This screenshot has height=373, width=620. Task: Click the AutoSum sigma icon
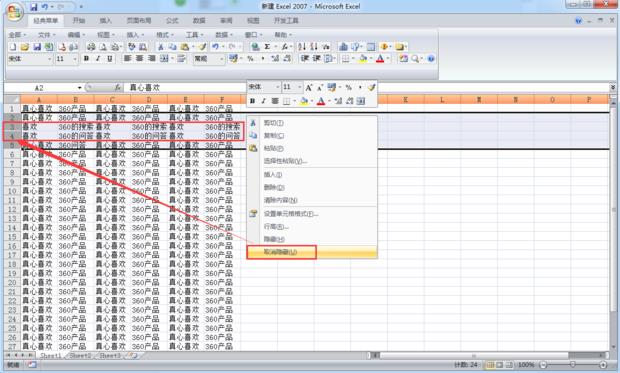[267, 47]
